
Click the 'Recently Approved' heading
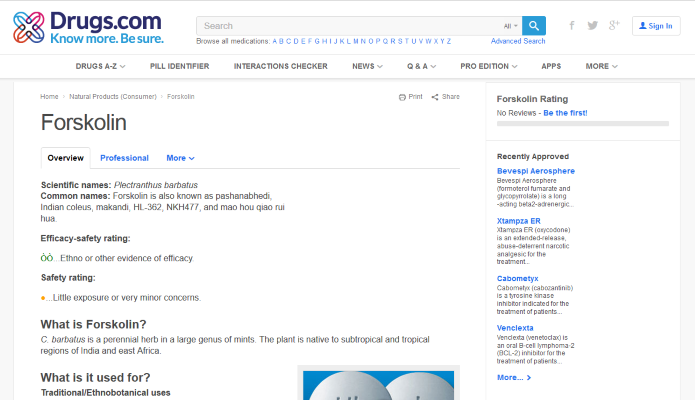pyautogui.click(x=533, y=157)
